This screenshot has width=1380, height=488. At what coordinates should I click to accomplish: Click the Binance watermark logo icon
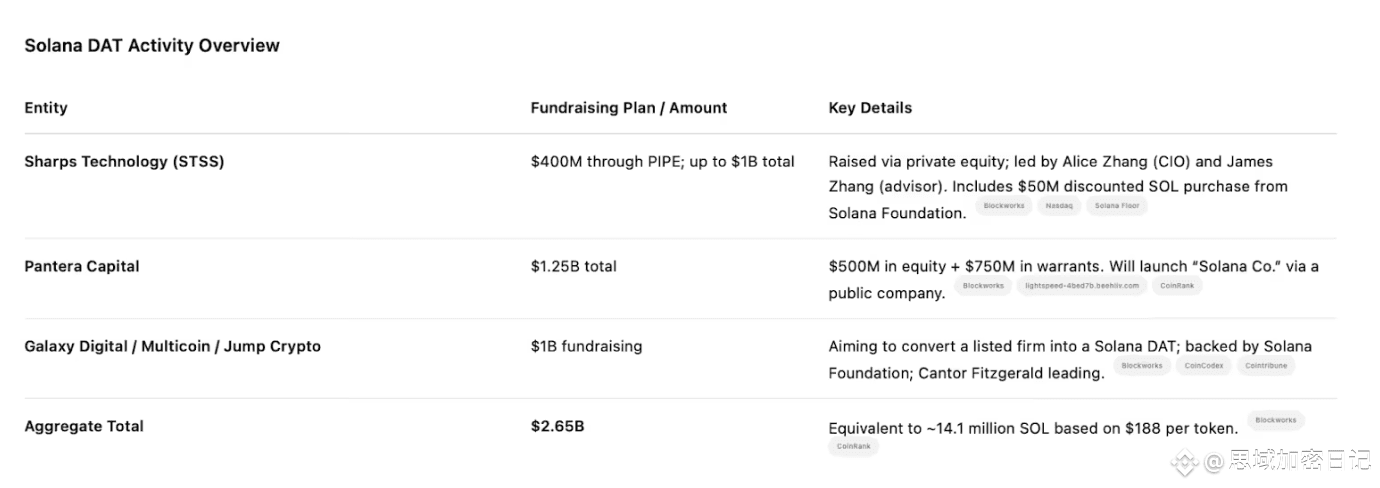click(1185, 461)
